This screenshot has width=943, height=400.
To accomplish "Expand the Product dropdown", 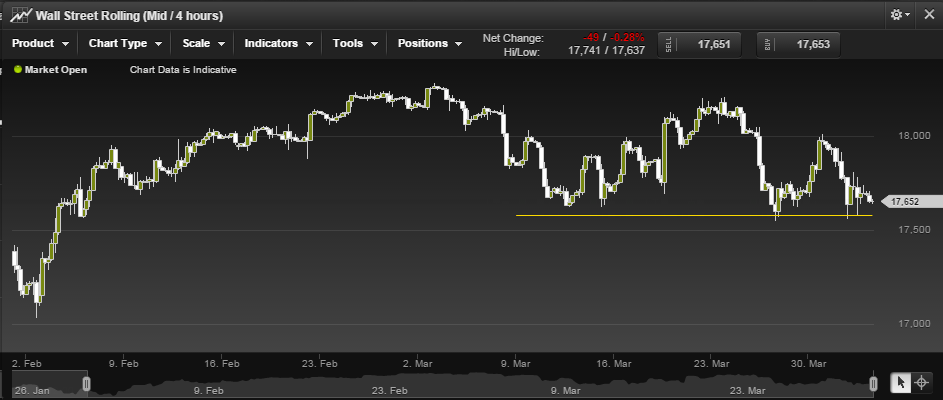I will (40, 44).
